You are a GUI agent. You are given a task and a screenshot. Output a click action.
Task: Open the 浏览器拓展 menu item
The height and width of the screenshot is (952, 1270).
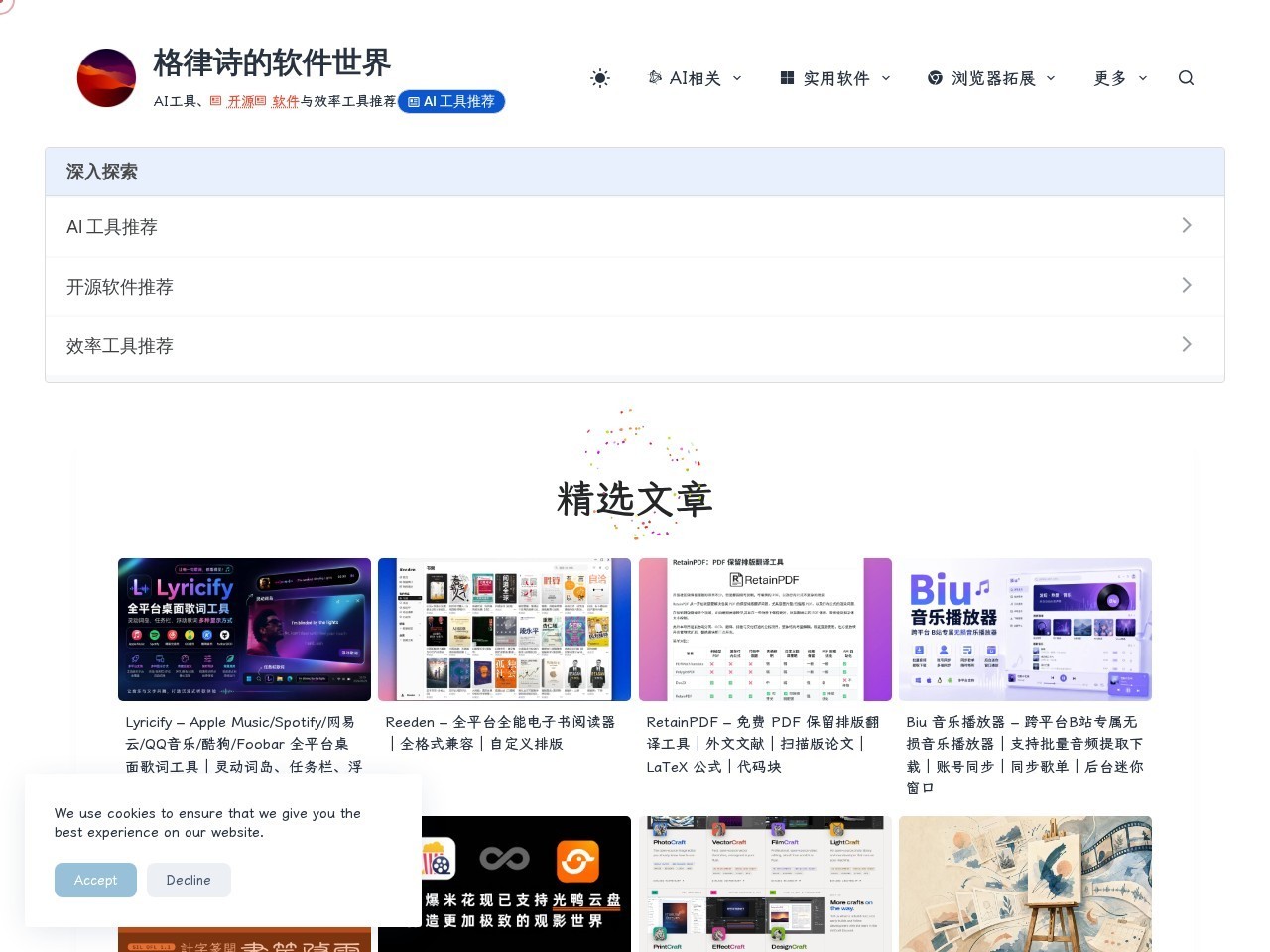click(991, 78)
